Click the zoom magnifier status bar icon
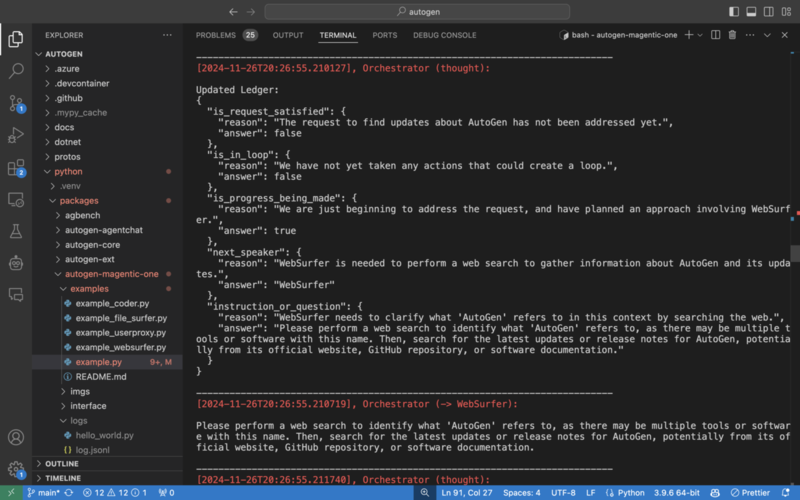Screen dimensions: 800x500 click(x=424, y=492)
